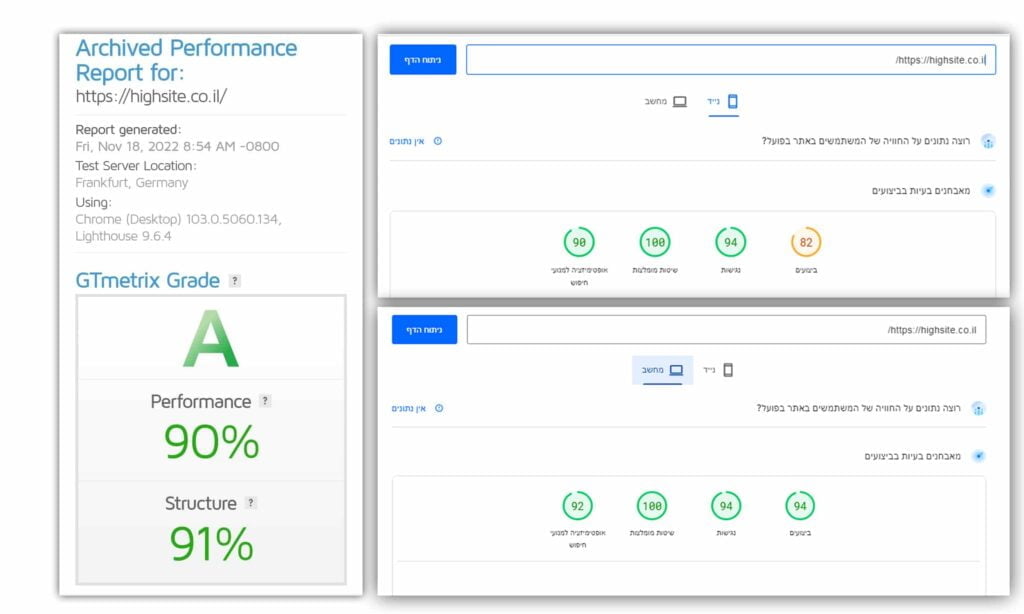The width and height of the screenshot is (1024, 614).
Task: Click the 100 best-practices gauge in the upper panel
Action: (x=655, y=242)
